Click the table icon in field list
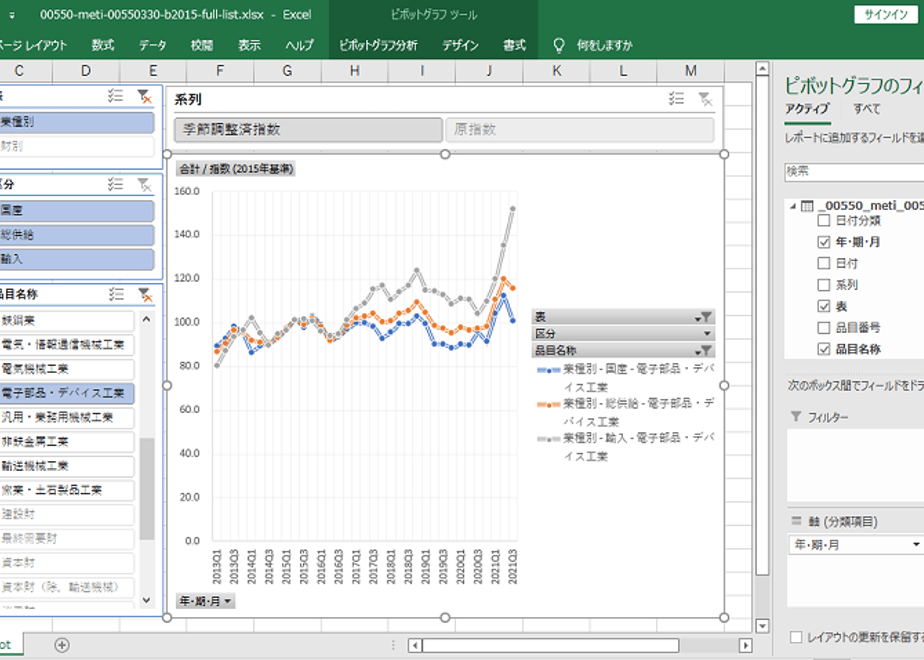This screenshot has width=924, height=660. click(807, 206)
